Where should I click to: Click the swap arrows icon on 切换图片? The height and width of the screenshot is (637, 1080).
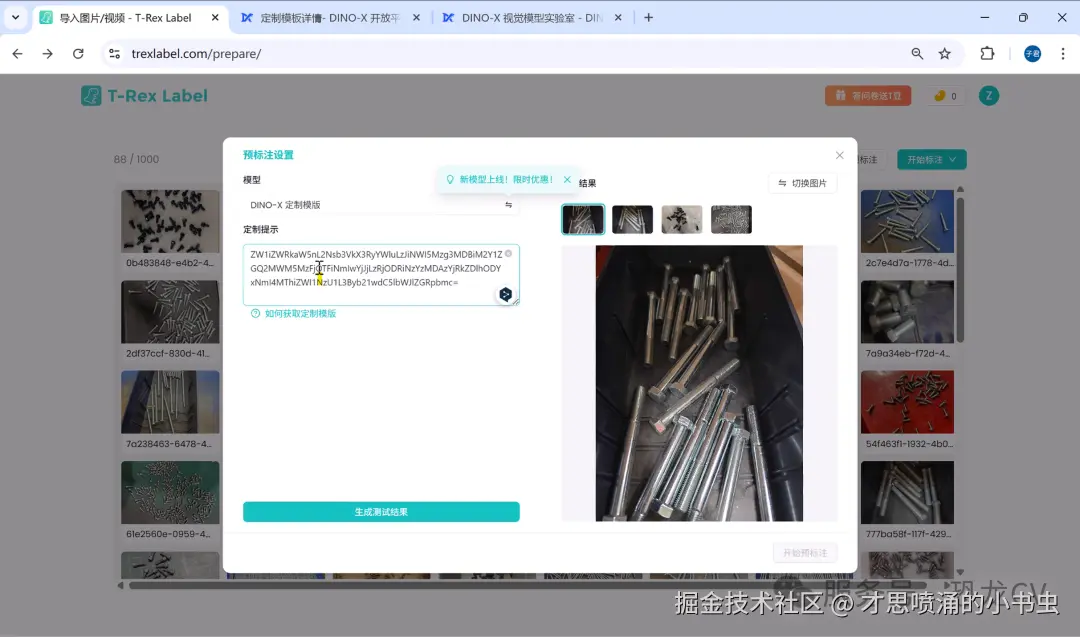point(781,184)
